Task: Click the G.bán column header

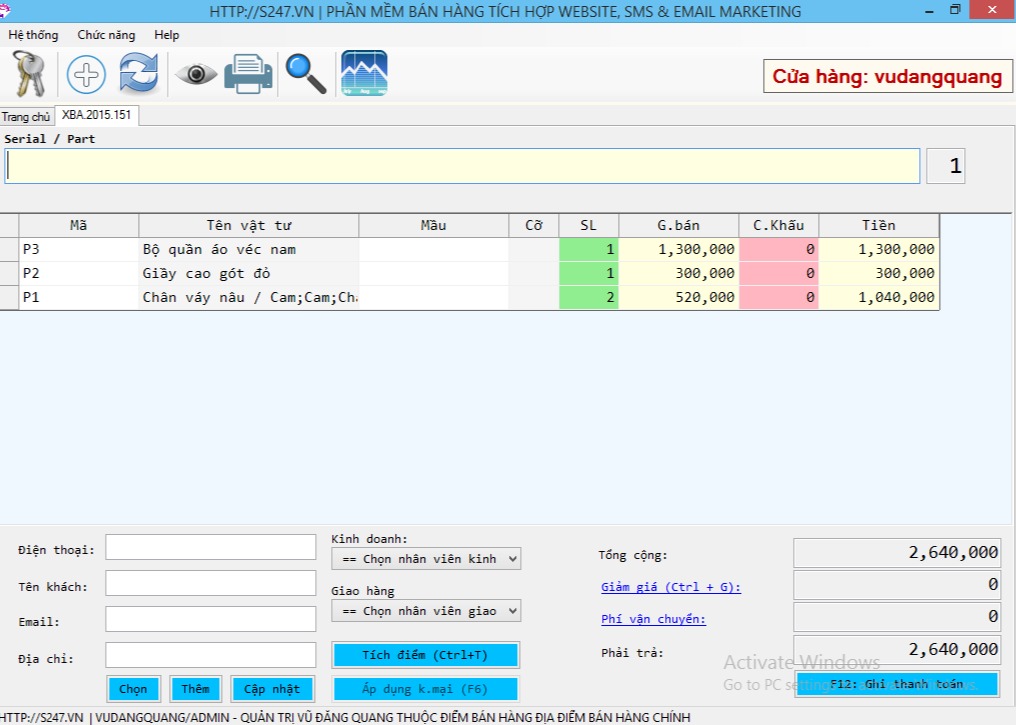Action: pos(678,225)
